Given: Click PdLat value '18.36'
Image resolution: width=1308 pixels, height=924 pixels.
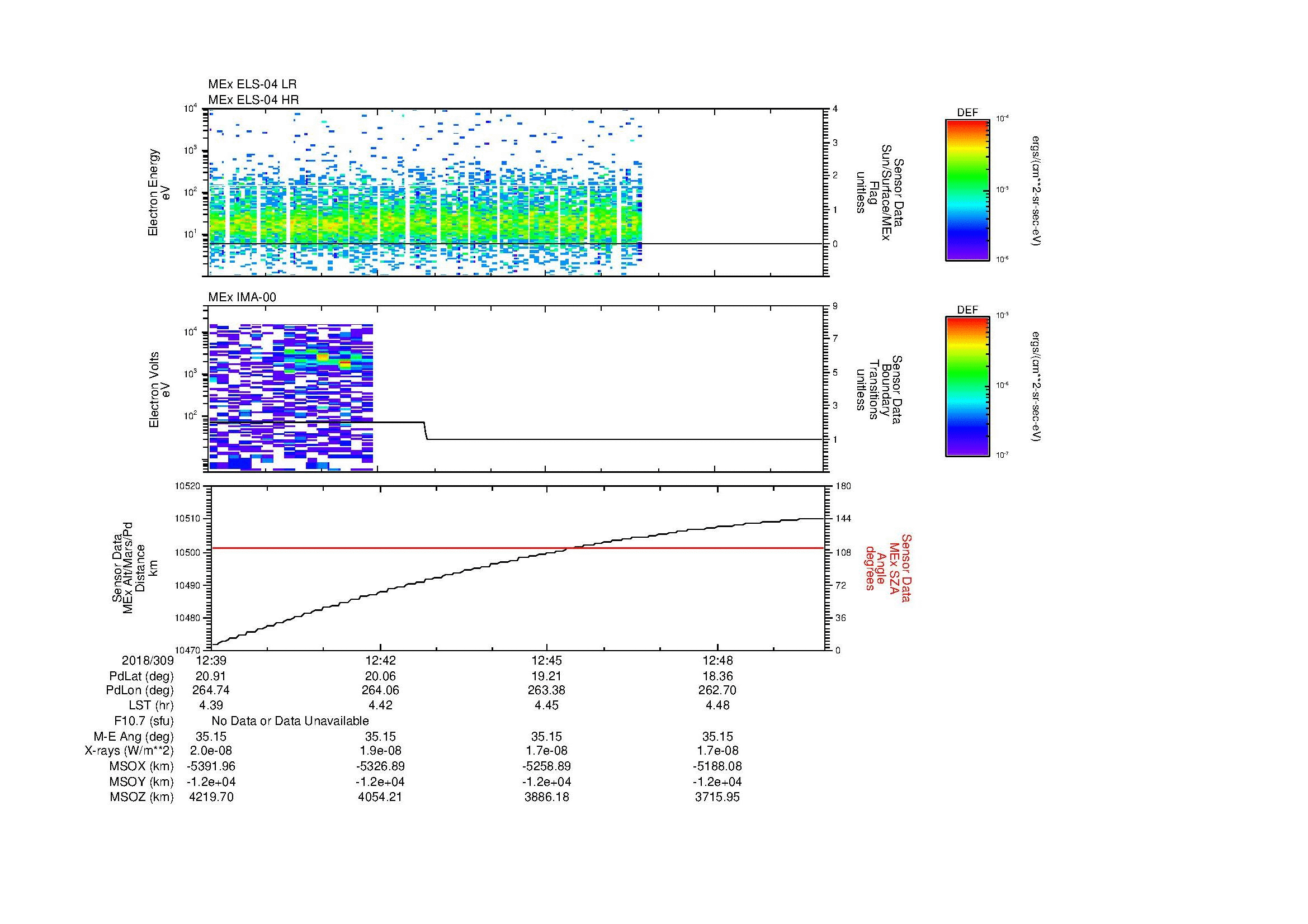Looking at the screenshot, I should (x=718, y=676).
